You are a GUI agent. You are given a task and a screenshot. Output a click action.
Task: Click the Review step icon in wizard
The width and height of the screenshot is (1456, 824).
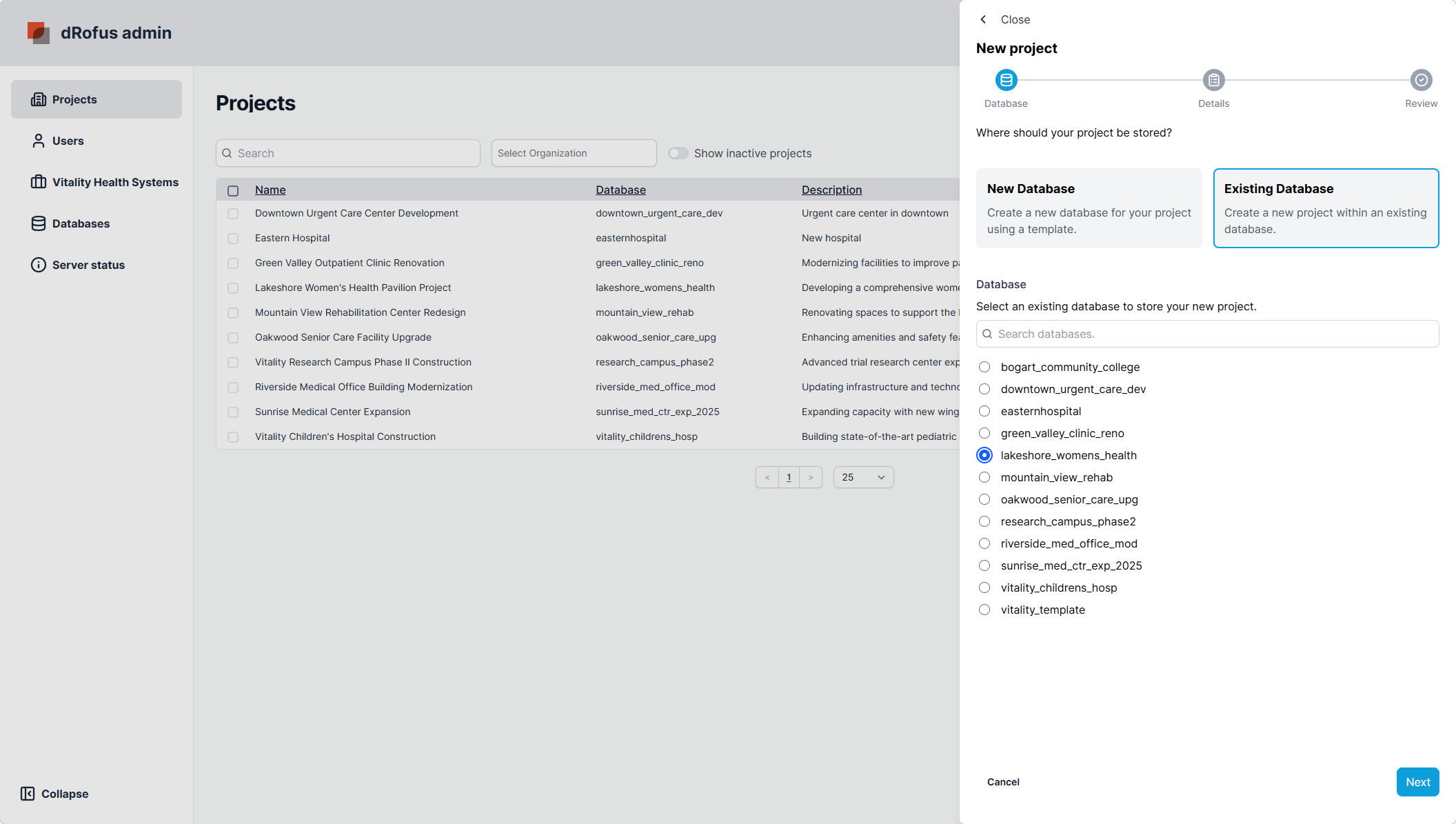point(1422,80)
